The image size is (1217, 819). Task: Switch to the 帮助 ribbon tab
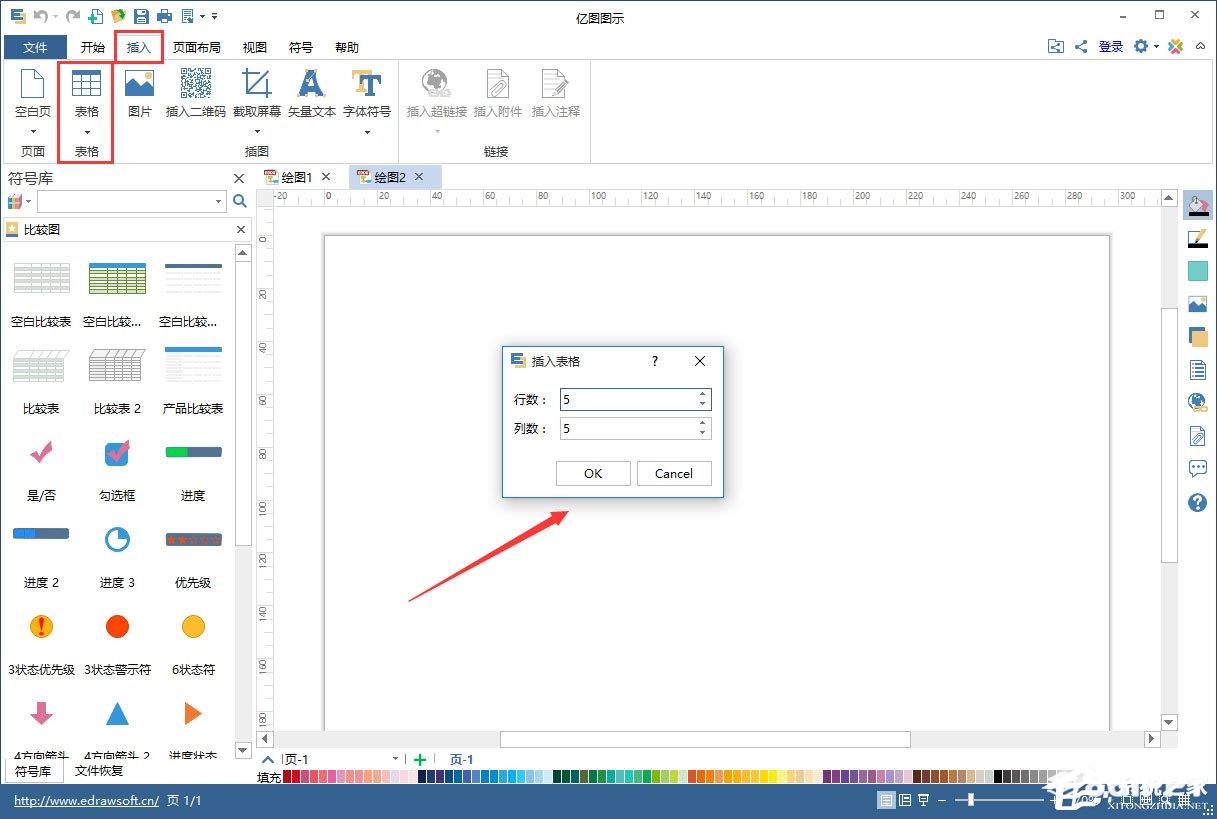coord(346,47)
